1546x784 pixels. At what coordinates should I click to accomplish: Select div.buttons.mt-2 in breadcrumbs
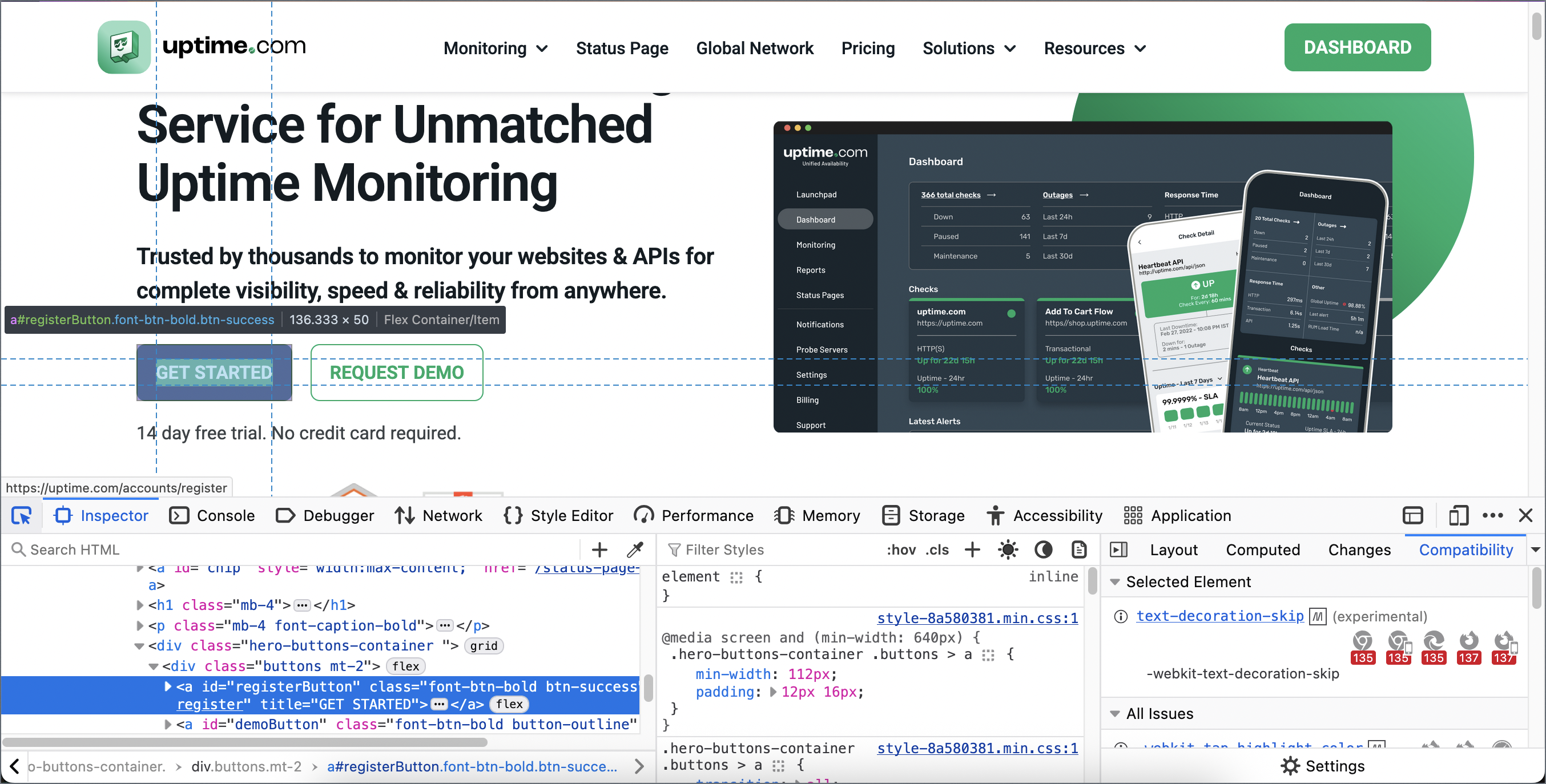tap(246, 767)
